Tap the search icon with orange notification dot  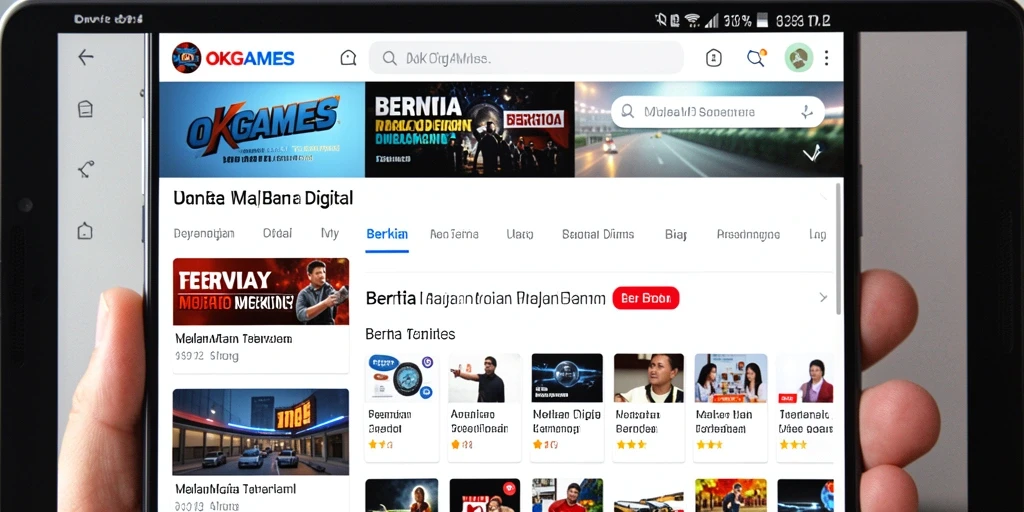(x=756, y=58)
